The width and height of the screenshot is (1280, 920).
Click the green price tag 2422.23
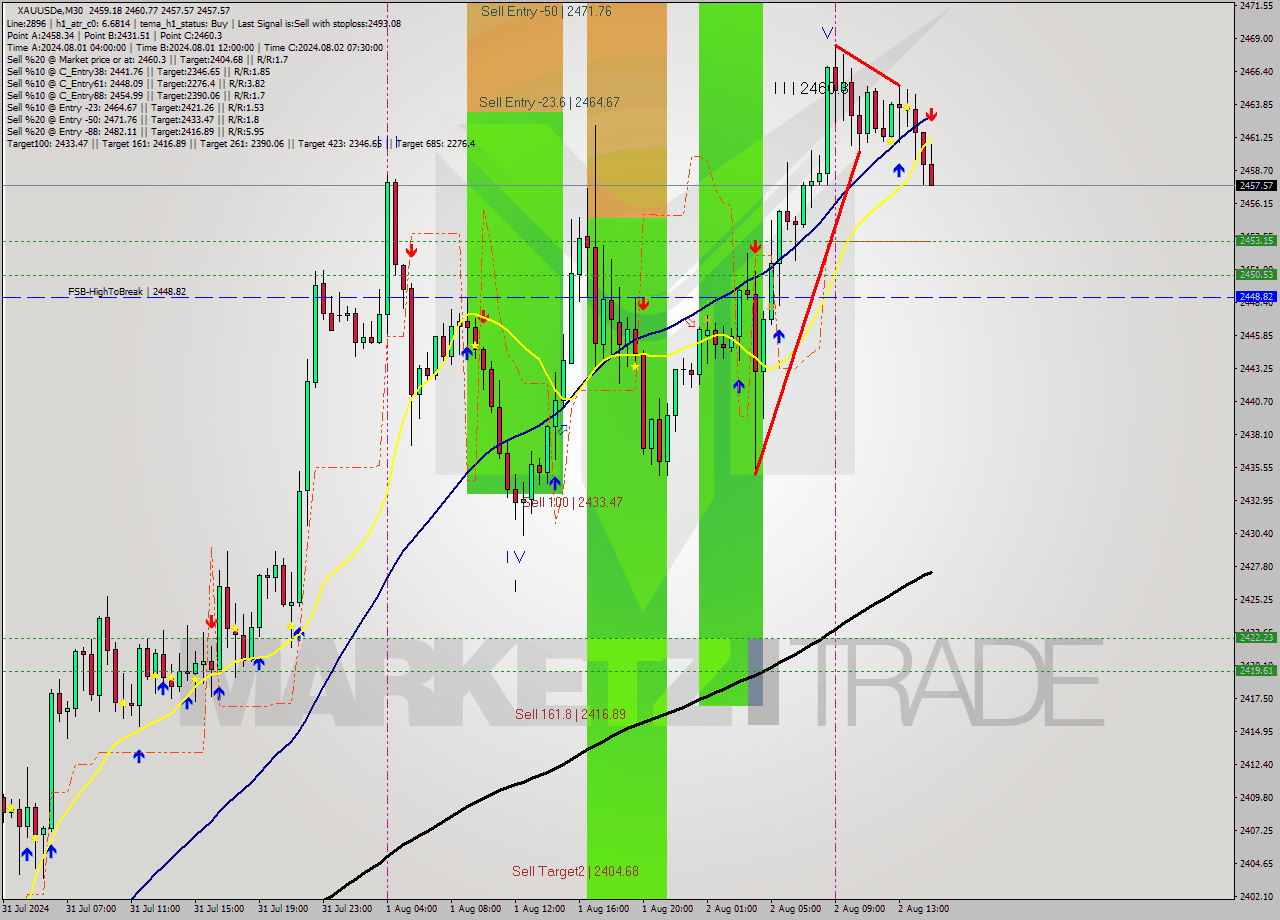(x=1256, y=637)
